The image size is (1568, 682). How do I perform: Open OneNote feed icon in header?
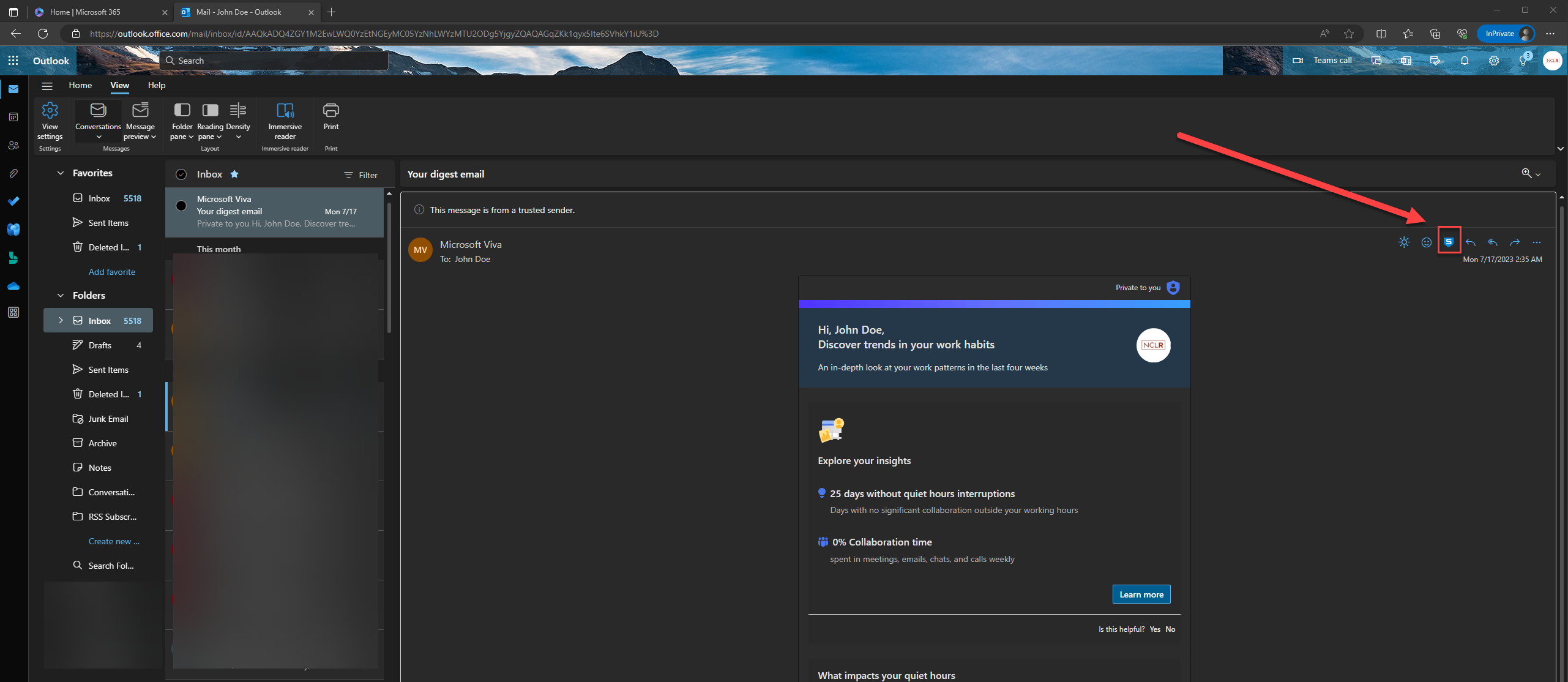(1406, 61)
